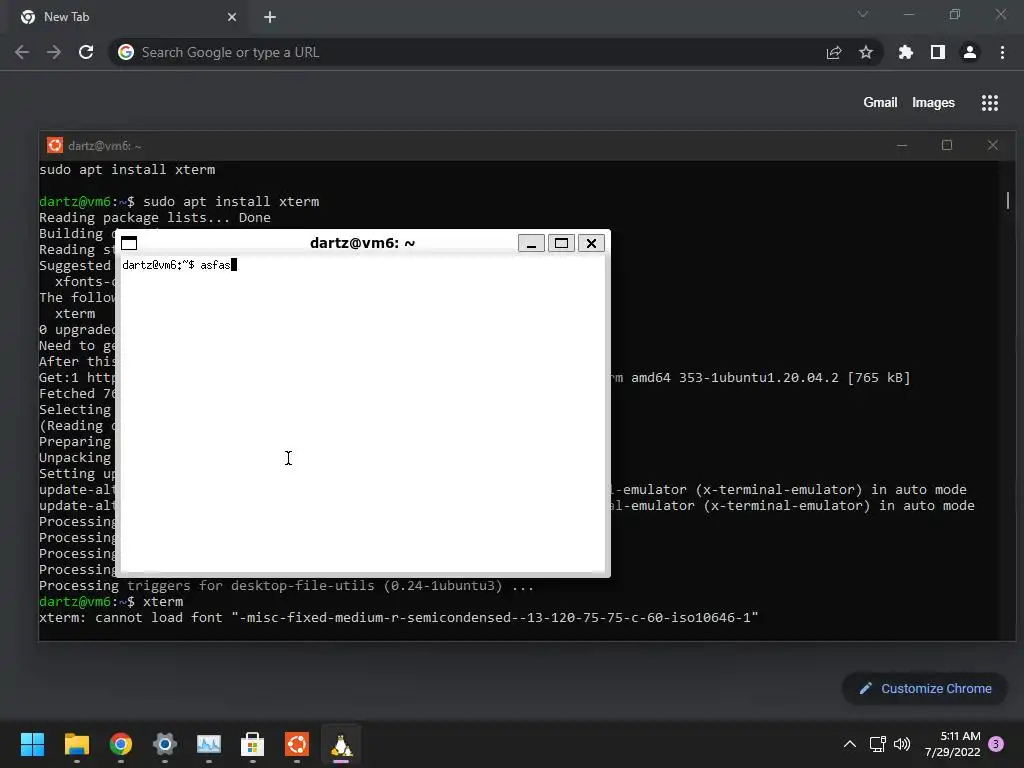Viewport: 1024px width, 768px height.
Task: Reload the page in Chrome
Action: 86,52
